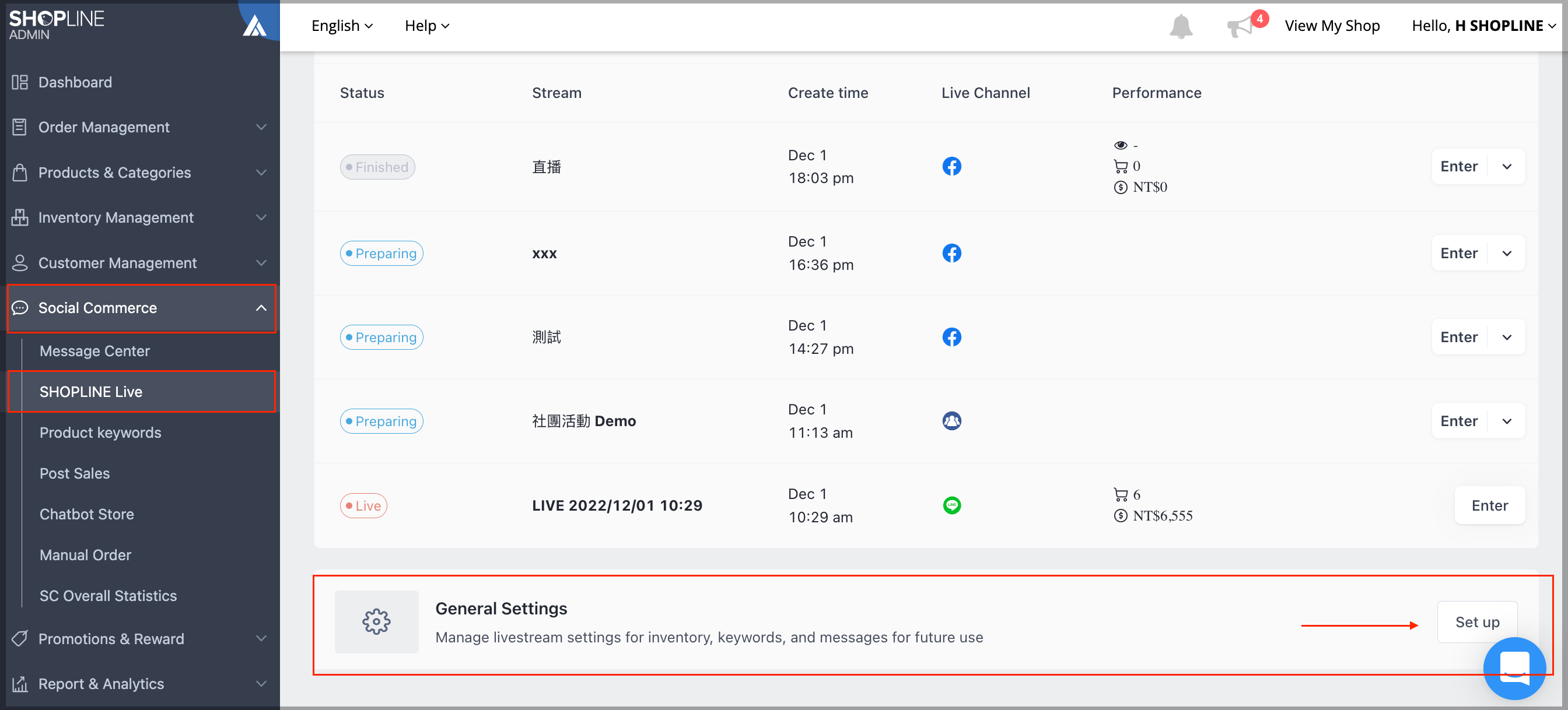Open the megaphone announcements icon
This screenshot has width=1568, height=710.
point(1240,27)
